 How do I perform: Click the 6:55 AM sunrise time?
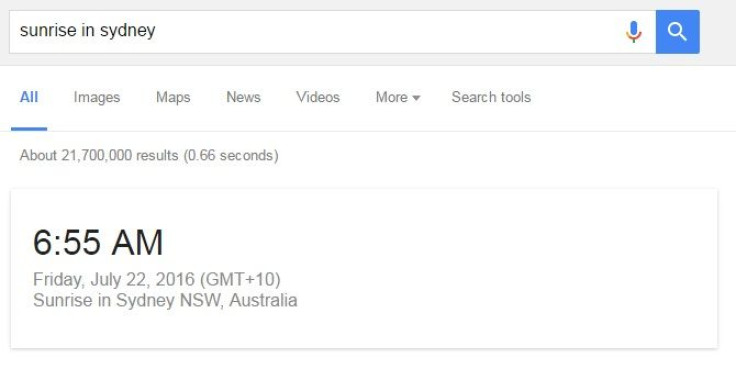98,243
